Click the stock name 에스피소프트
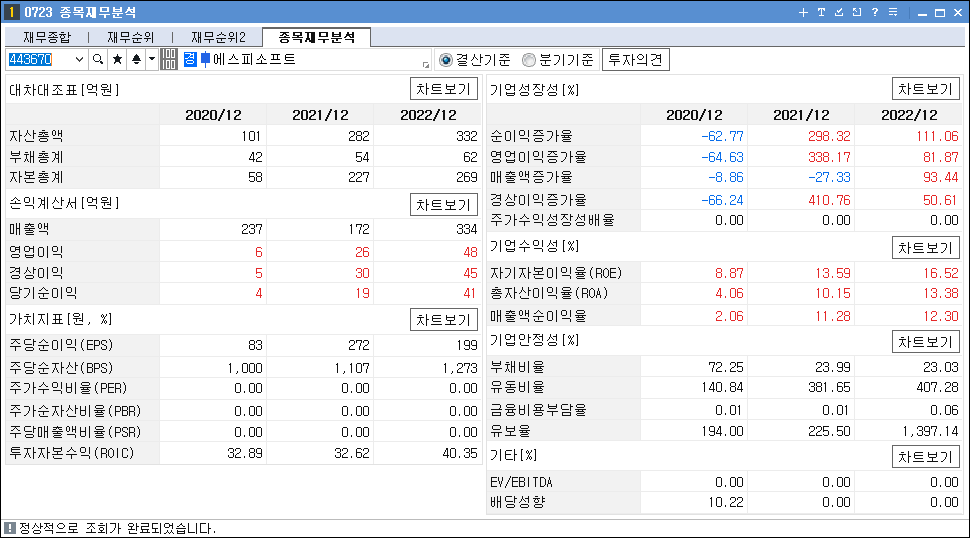Viewport: 970px width, 538px height. [x=254, y=59]
